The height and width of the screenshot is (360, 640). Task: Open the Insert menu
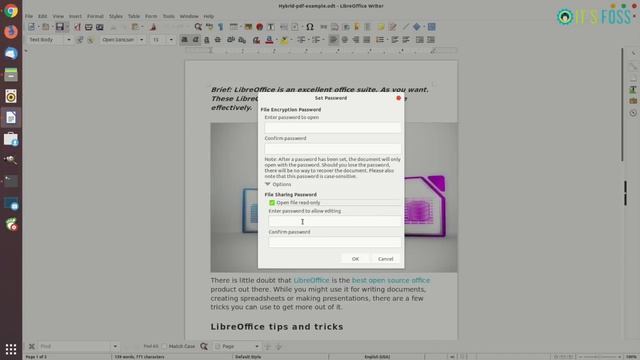[75, 16]
